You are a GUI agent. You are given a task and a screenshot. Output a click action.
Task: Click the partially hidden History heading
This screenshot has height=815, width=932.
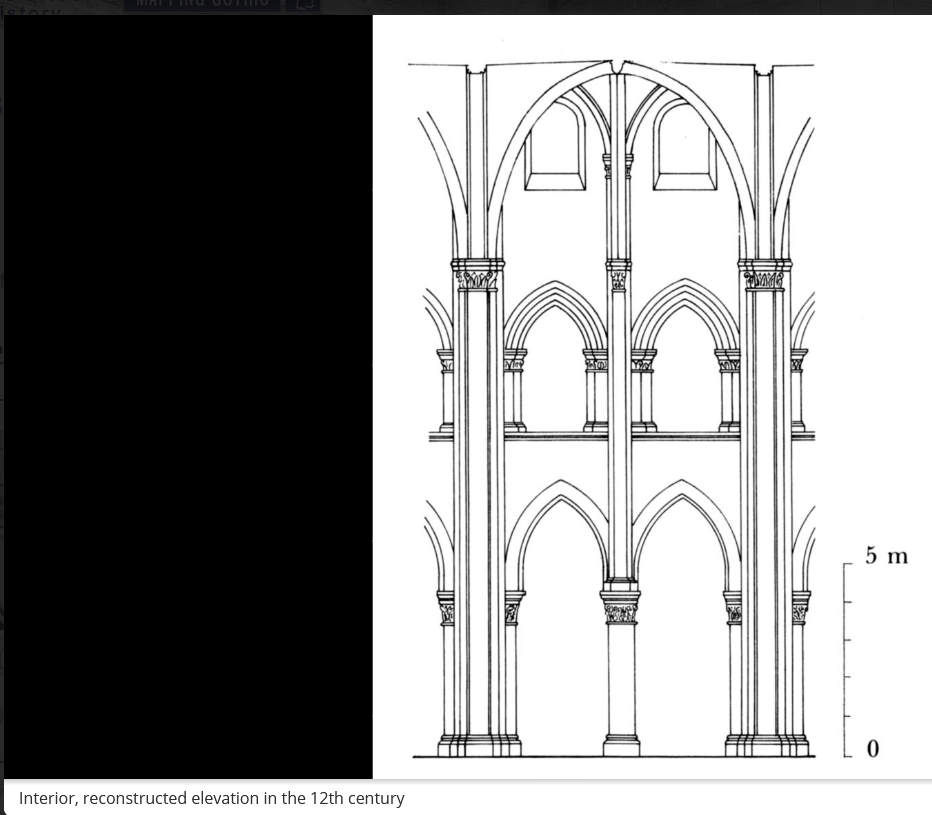(30, 10)
